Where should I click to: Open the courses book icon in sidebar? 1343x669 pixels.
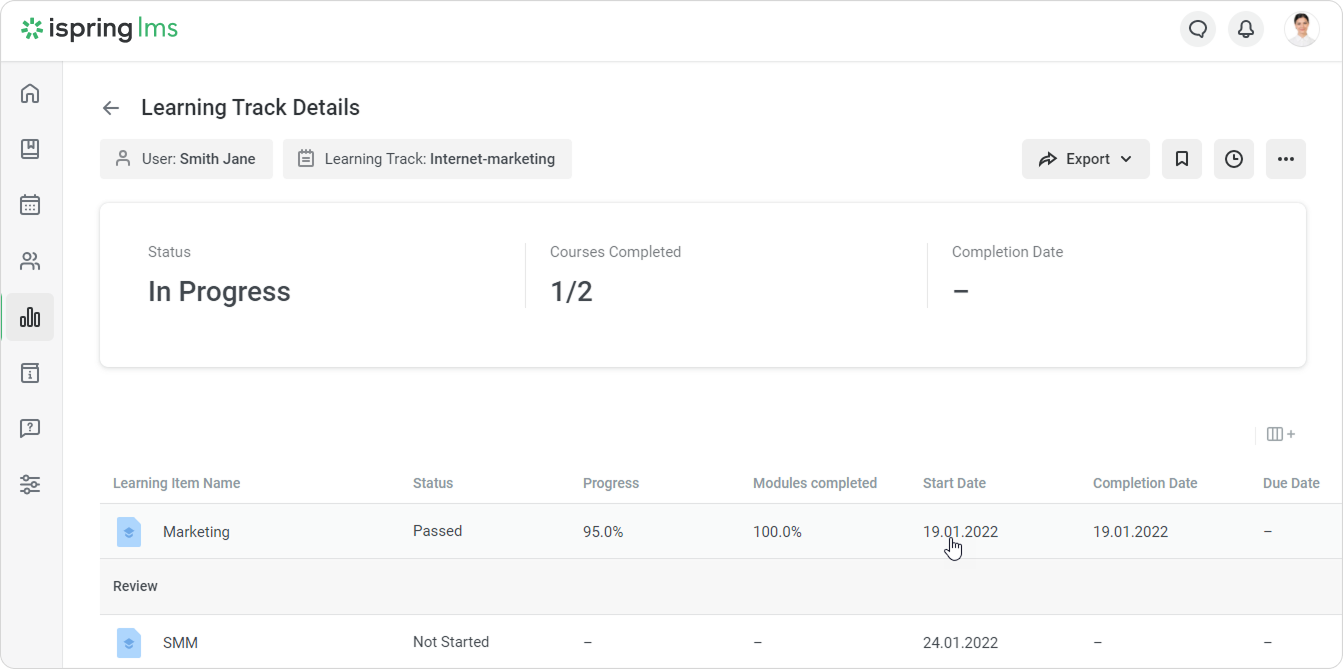pos(30,150)
